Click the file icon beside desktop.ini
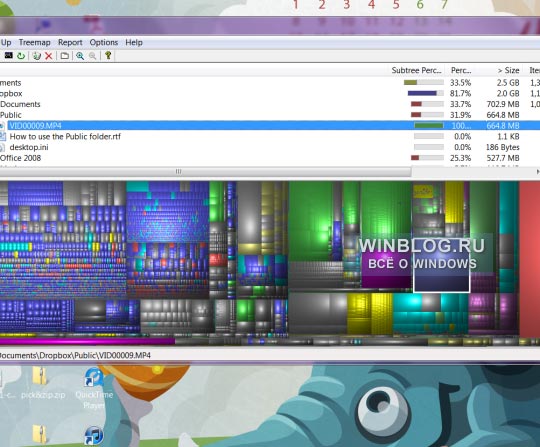Image resolution: width=540 pixels, height=447 pixels. (x=2, y=147)
